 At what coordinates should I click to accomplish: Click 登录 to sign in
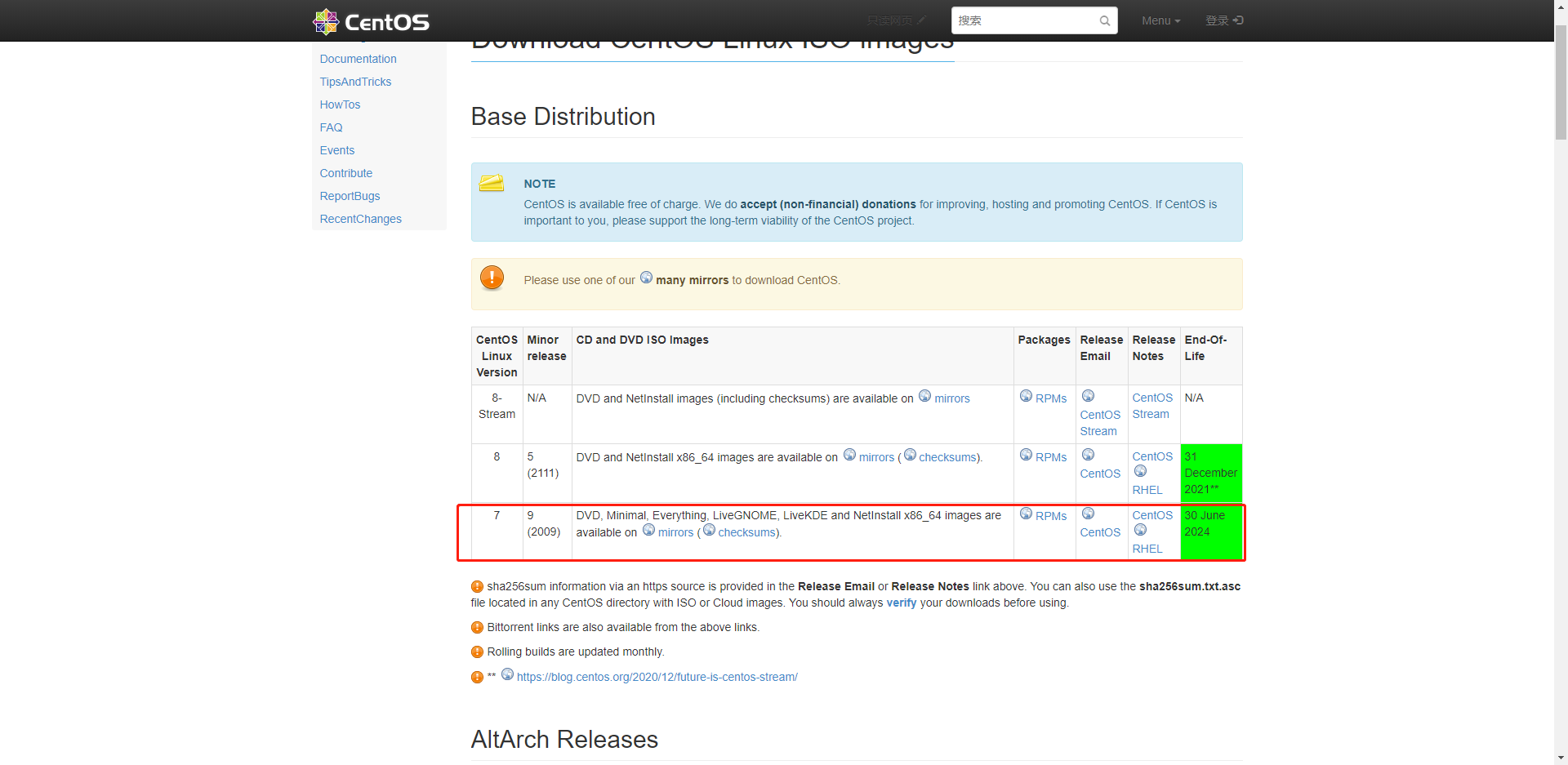(1218, 20)
